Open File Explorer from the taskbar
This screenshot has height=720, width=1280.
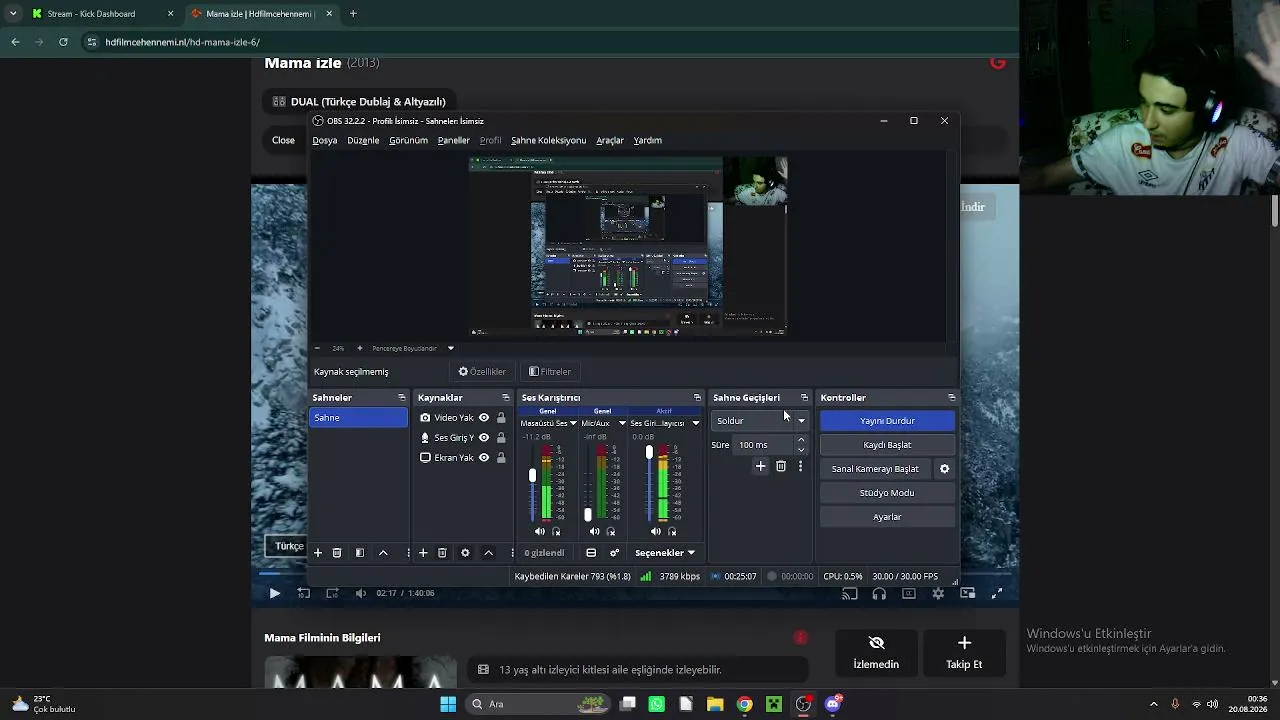point(715,704)
